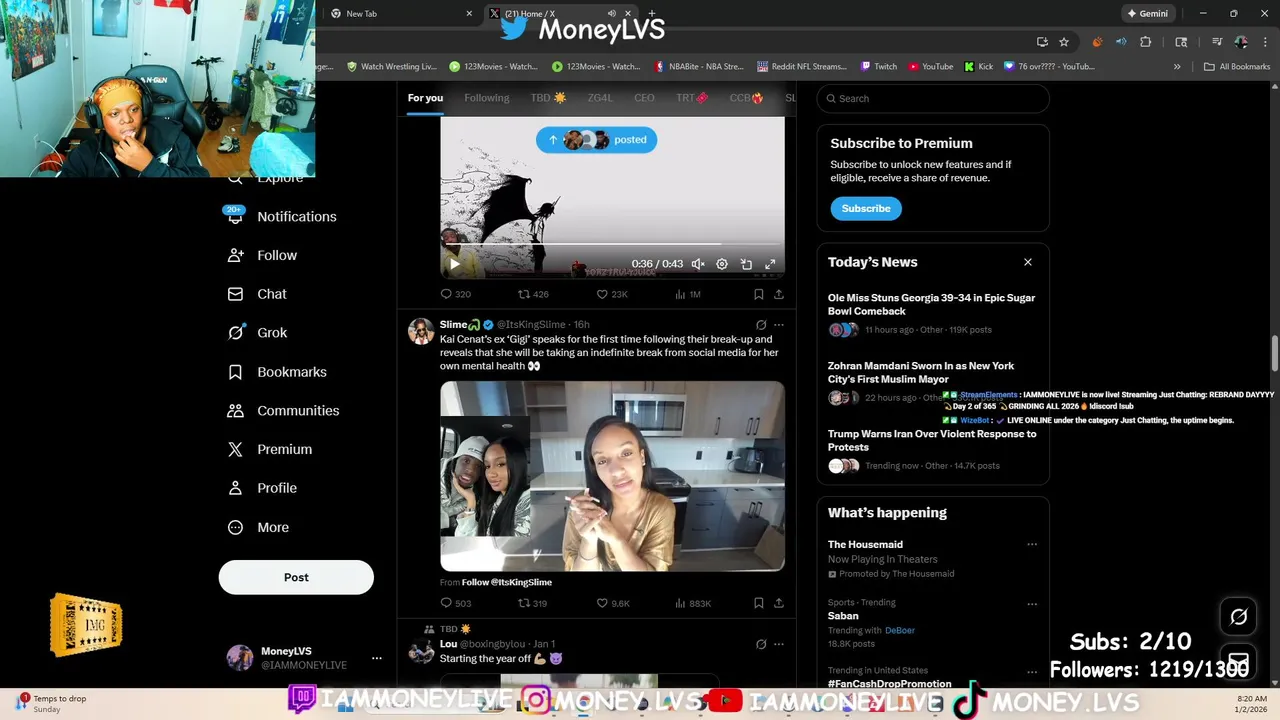This screenshot has width=1280, height=720.
Task: Switch to the CEO feed tab
Action: pyautogui.click(x=644, y=98)
